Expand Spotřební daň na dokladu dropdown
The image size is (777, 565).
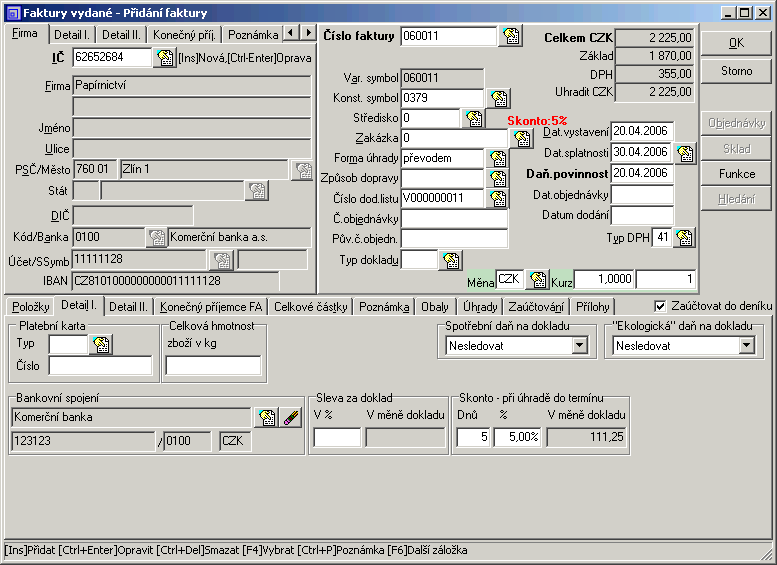pos(579,345)
